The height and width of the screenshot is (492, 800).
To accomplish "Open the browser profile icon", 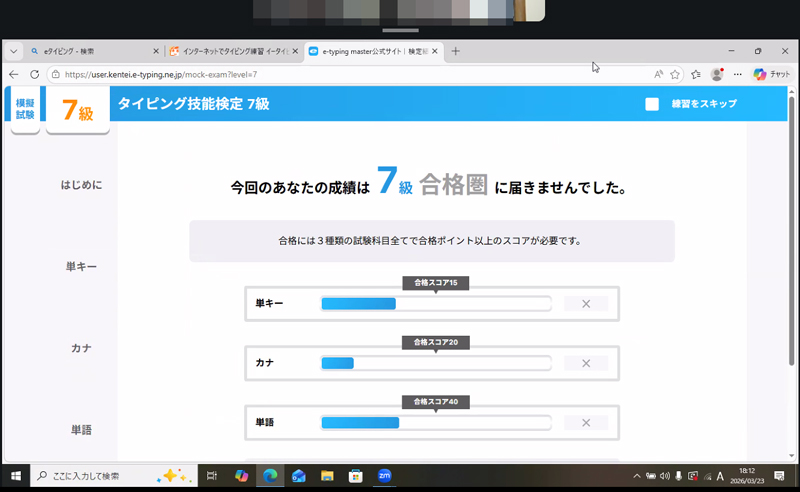I will coord(717,74).
